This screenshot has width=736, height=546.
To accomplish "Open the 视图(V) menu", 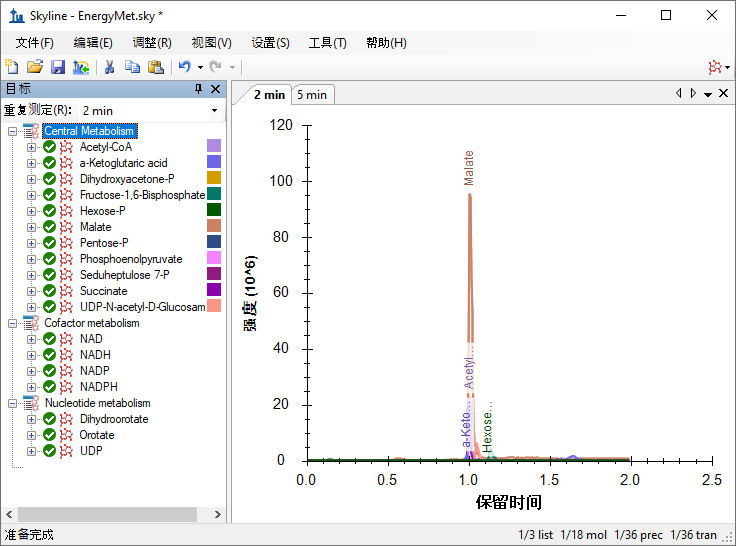I will tap(211, 43).
